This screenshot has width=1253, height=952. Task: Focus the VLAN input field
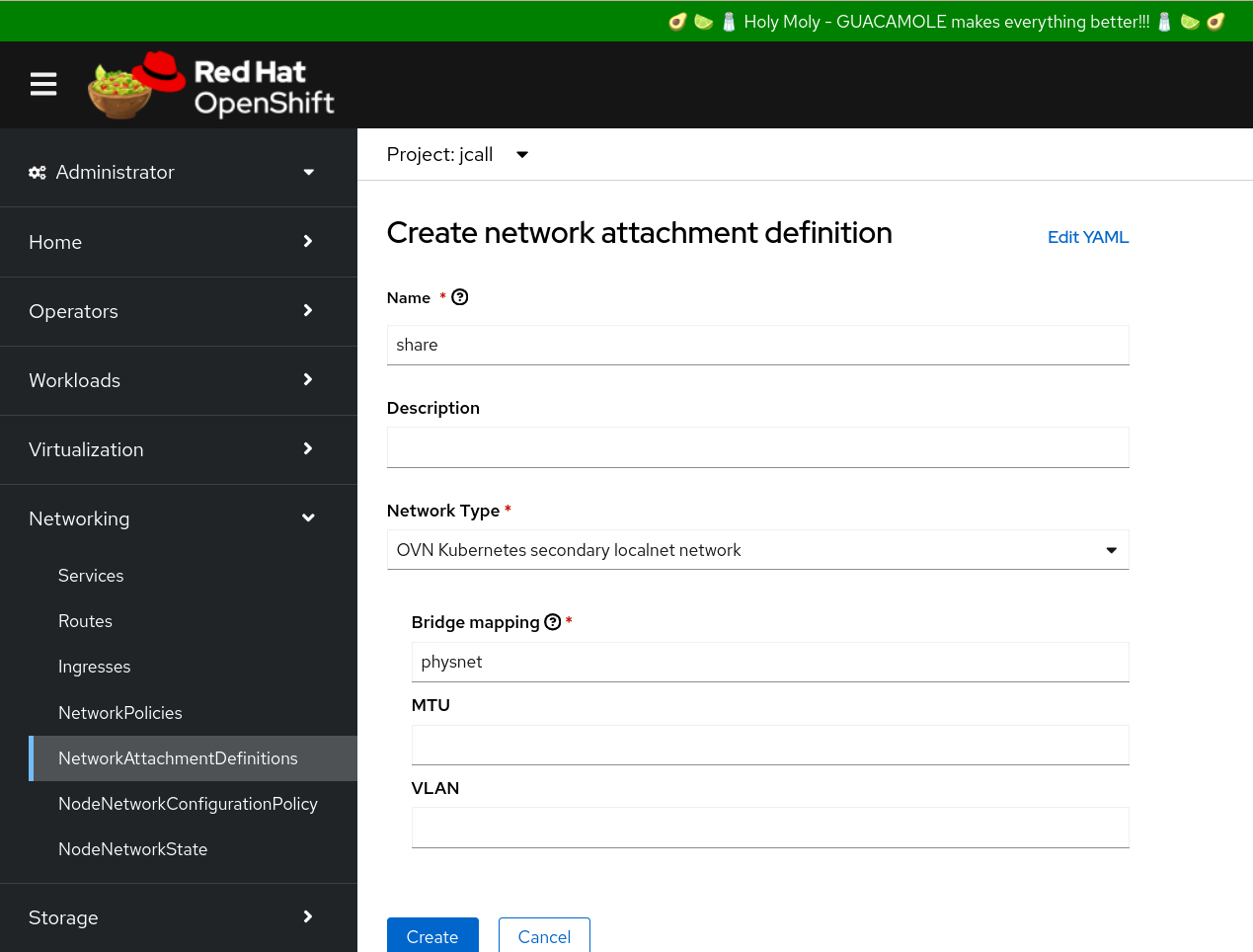click(x=770, y=828)
